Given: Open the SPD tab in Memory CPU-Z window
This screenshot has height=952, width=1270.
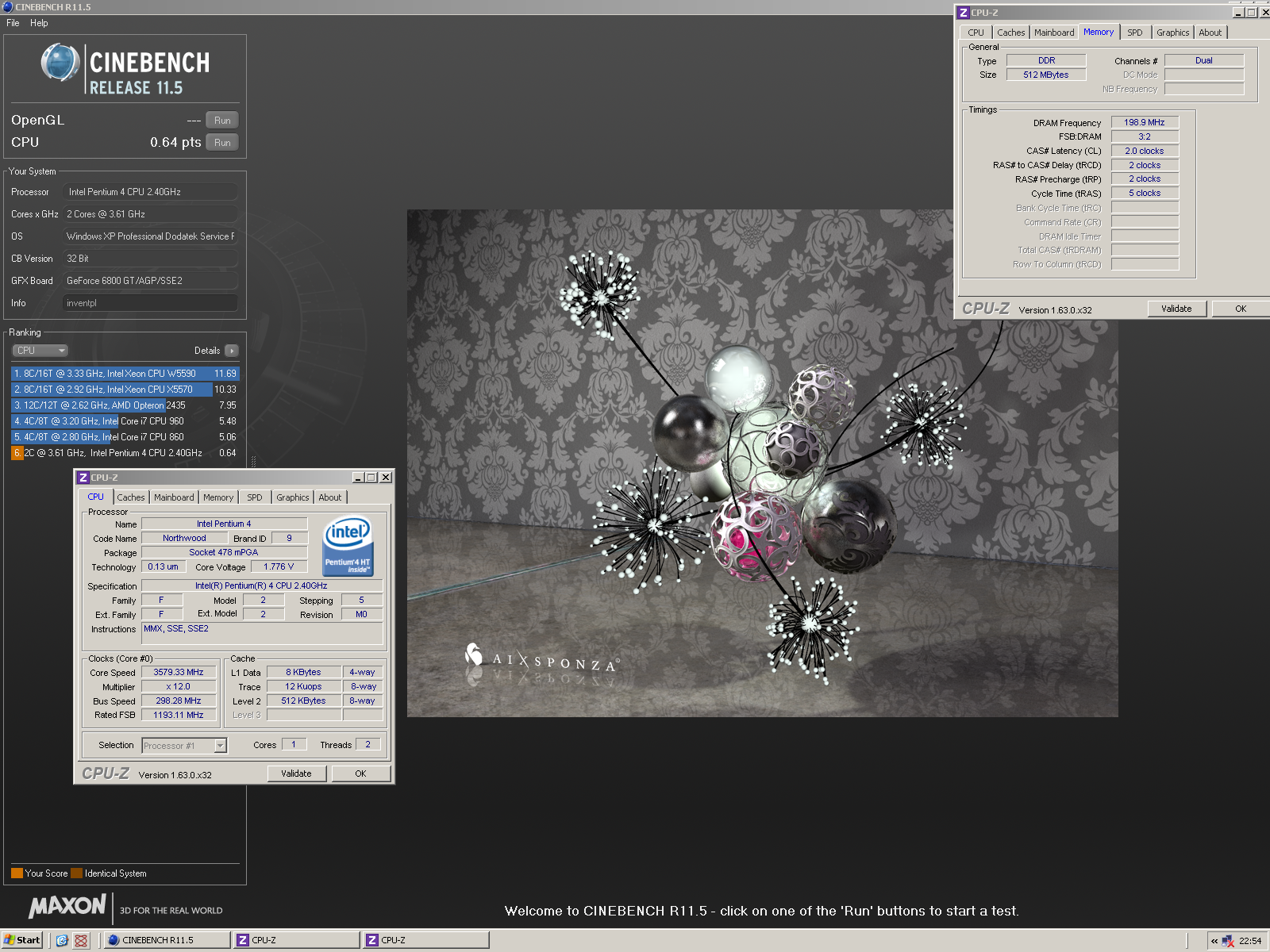Looking at the screenshot, I should pyautogui.click(x=1135, y=33).
